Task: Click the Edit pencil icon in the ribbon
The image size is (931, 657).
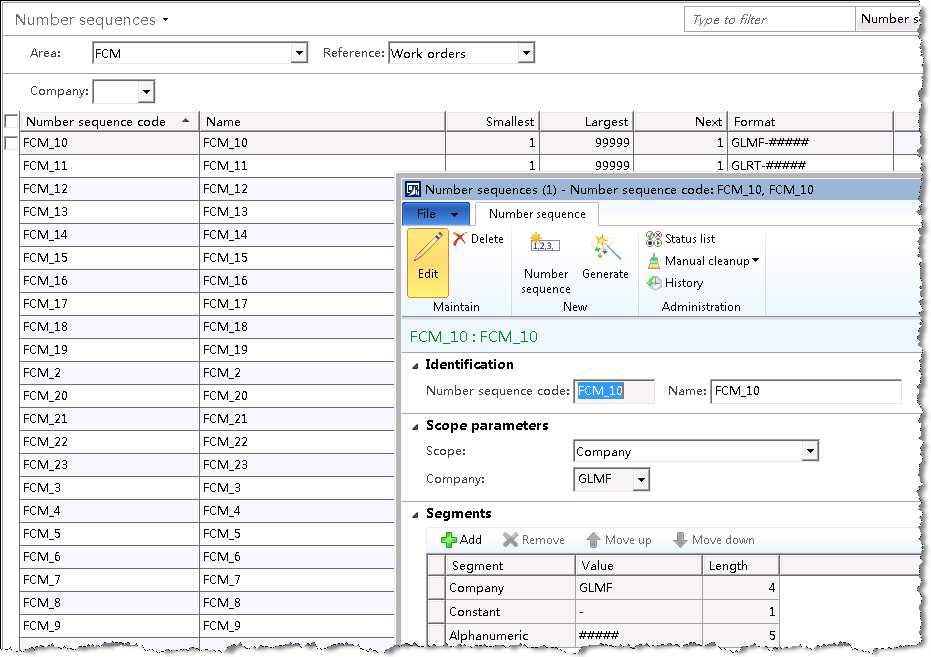Action: pos(429,247)
